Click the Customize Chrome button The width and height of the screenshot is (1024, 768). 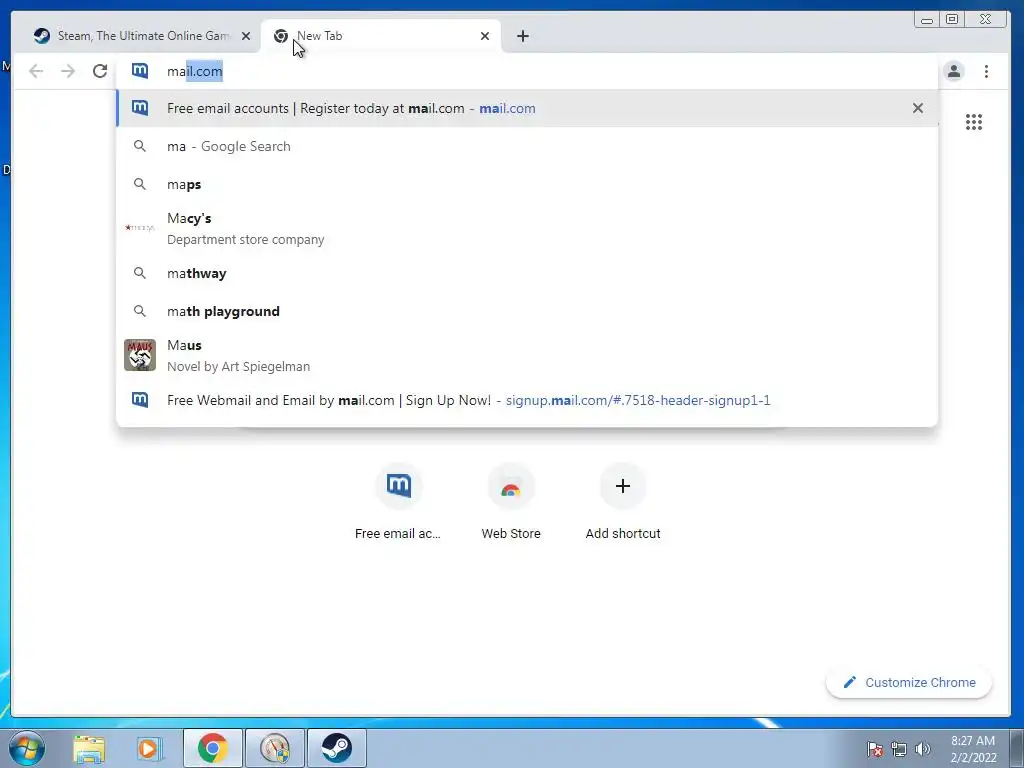pos(908,682)
